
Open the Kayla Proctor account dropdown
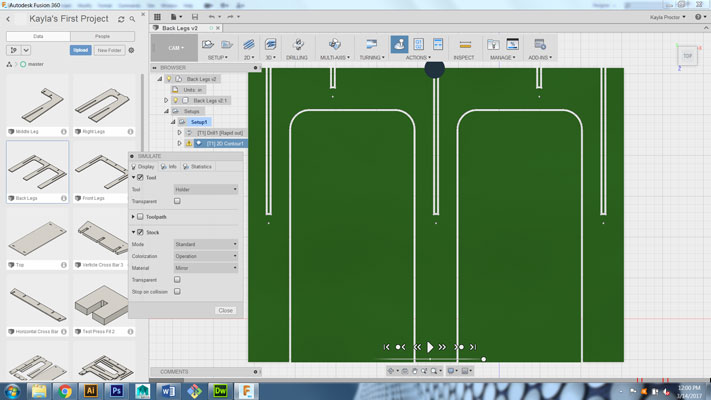coord(667,17)
